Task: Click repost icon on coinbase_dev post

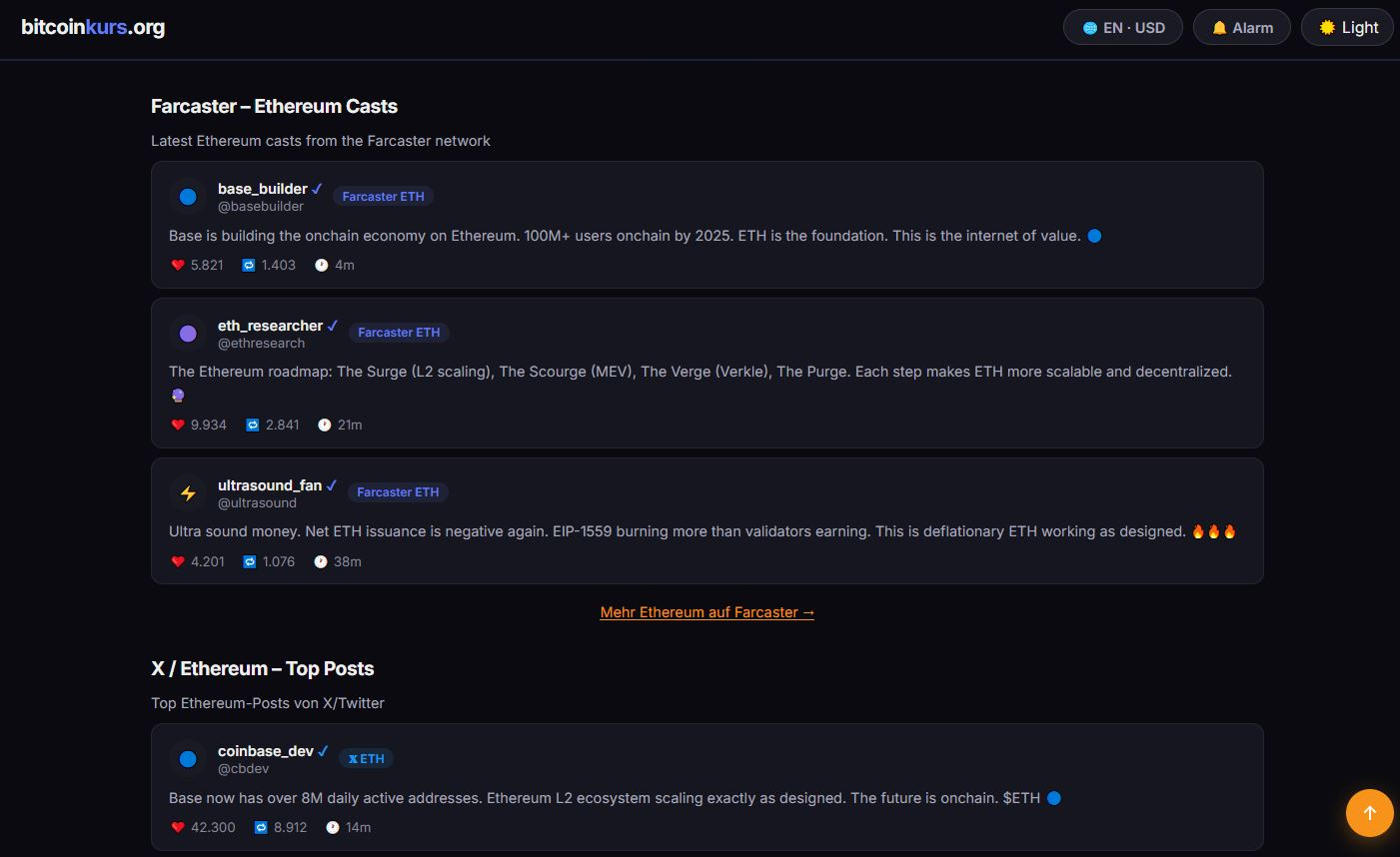Action: 261,827
